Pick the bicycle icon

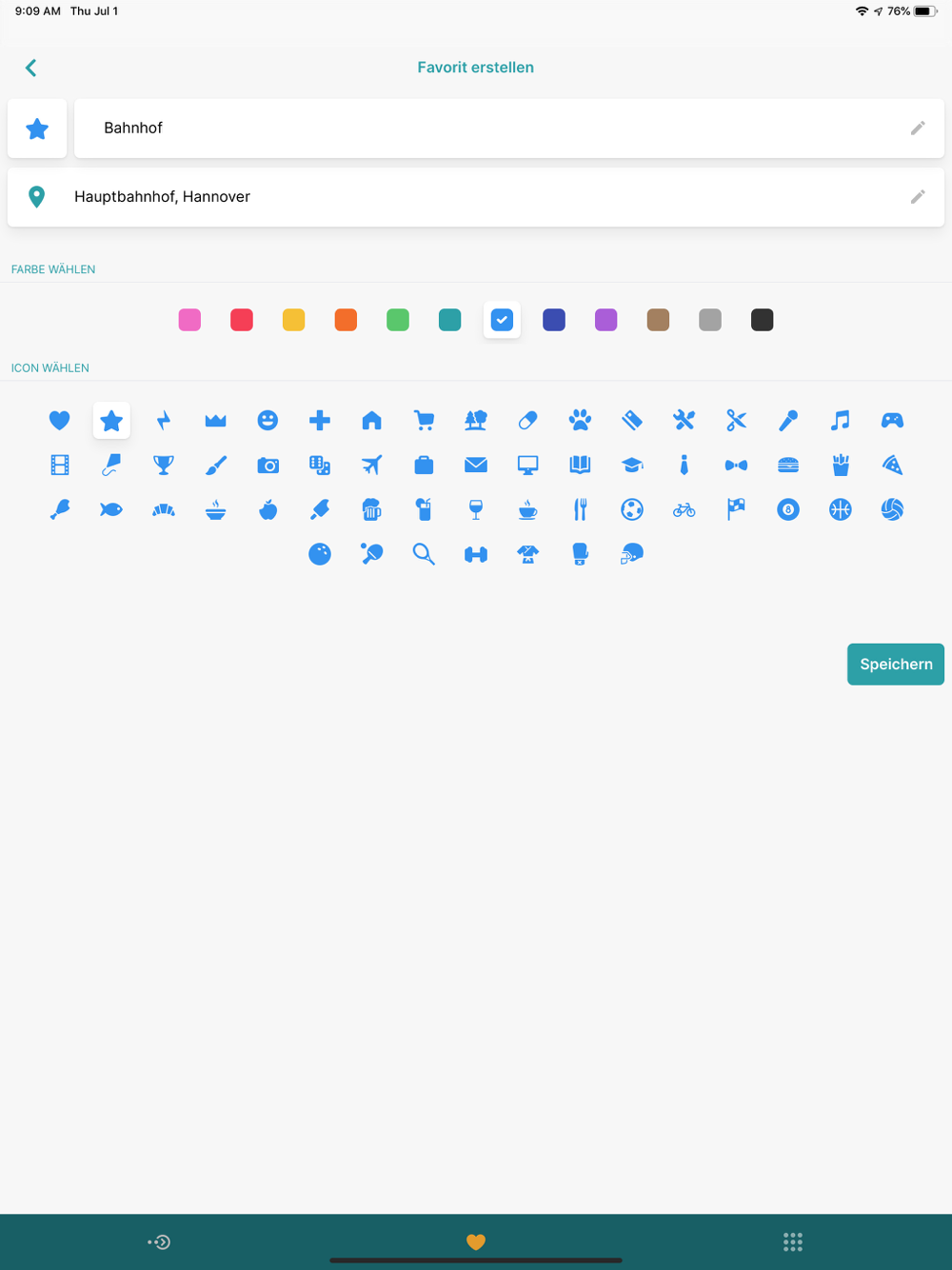[684, 510]
